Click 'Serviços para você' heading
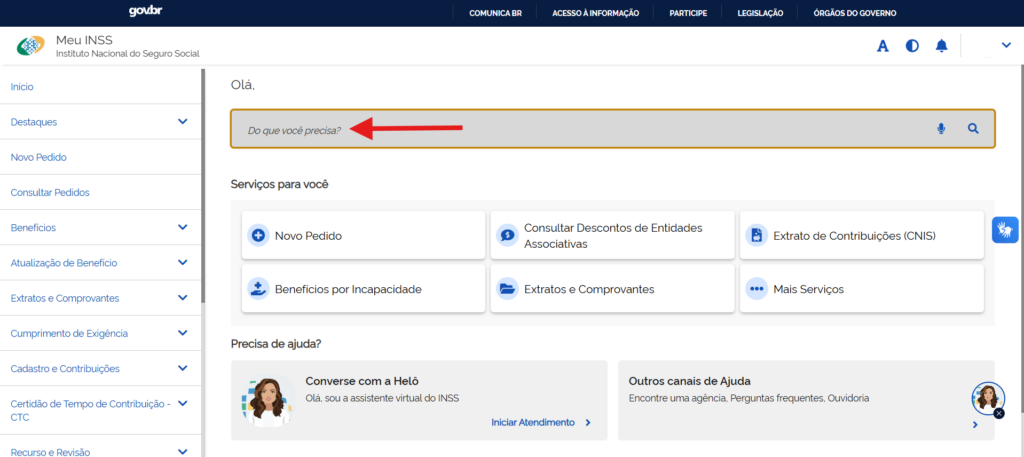1024x457 pixels. (x=280, y=184)
